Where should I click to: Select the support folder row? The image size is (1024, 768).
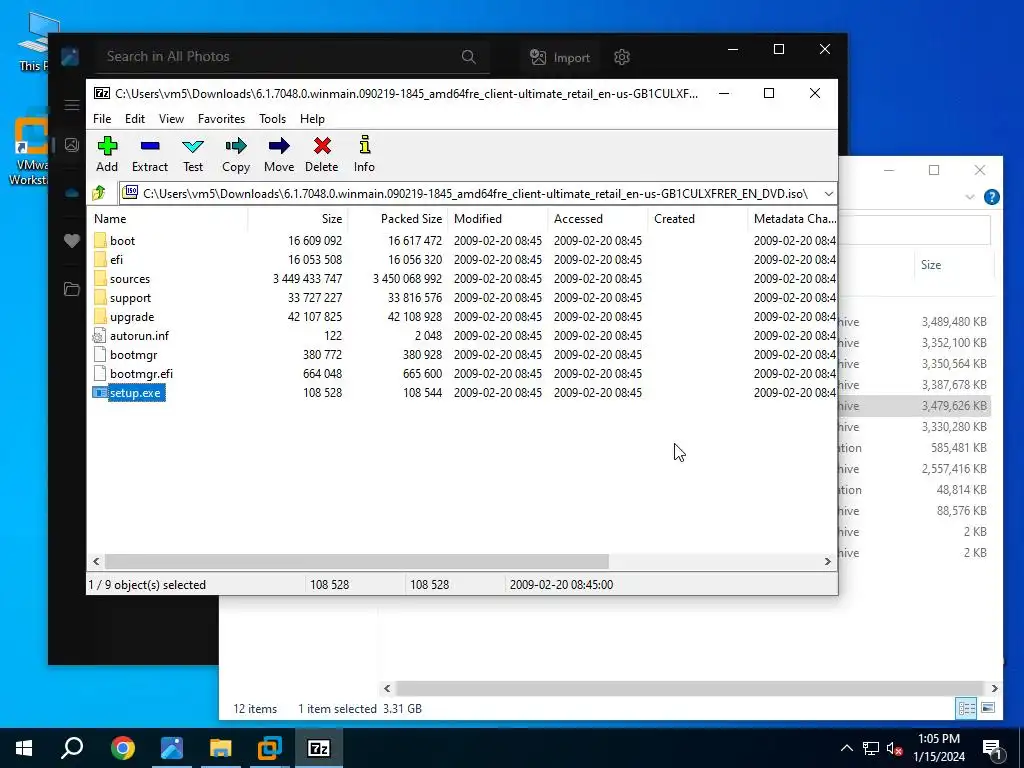click(462, 298)
